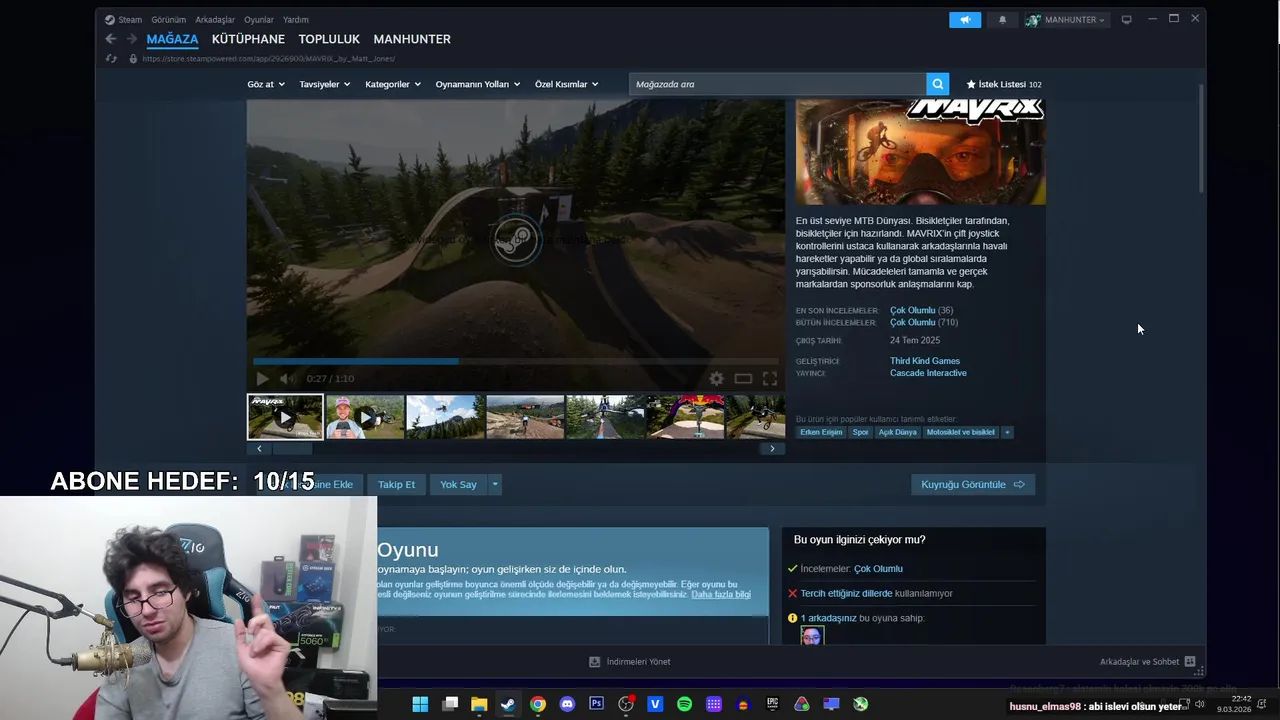Switch to KÜTÜPHANE tab
The height and width of the screenshot is (720, 1280).
click(x=248, y=39)
